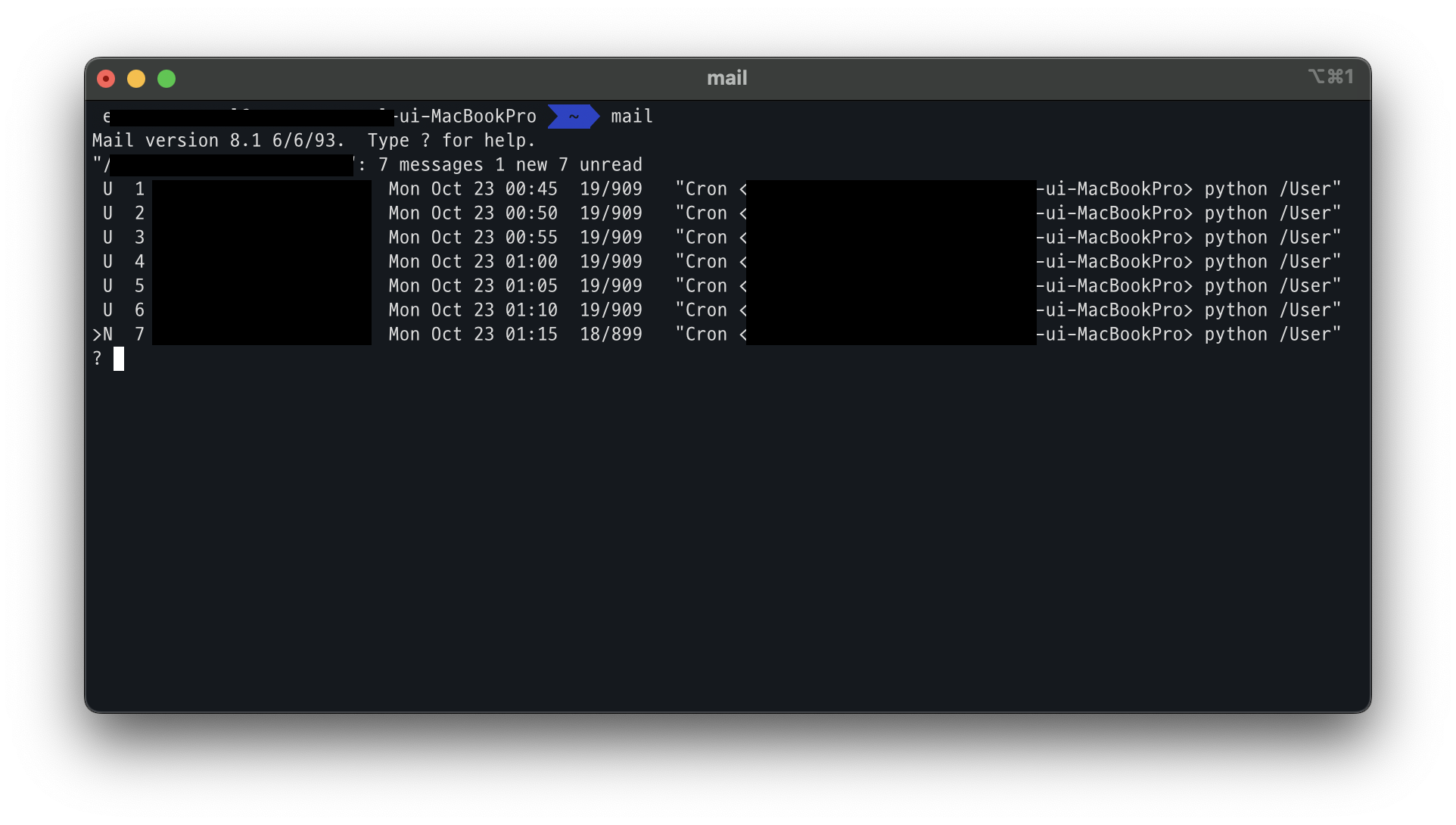1456x825 pixels.
Task: Click the green fullscreen window button
Action: [x=166, y=79]
